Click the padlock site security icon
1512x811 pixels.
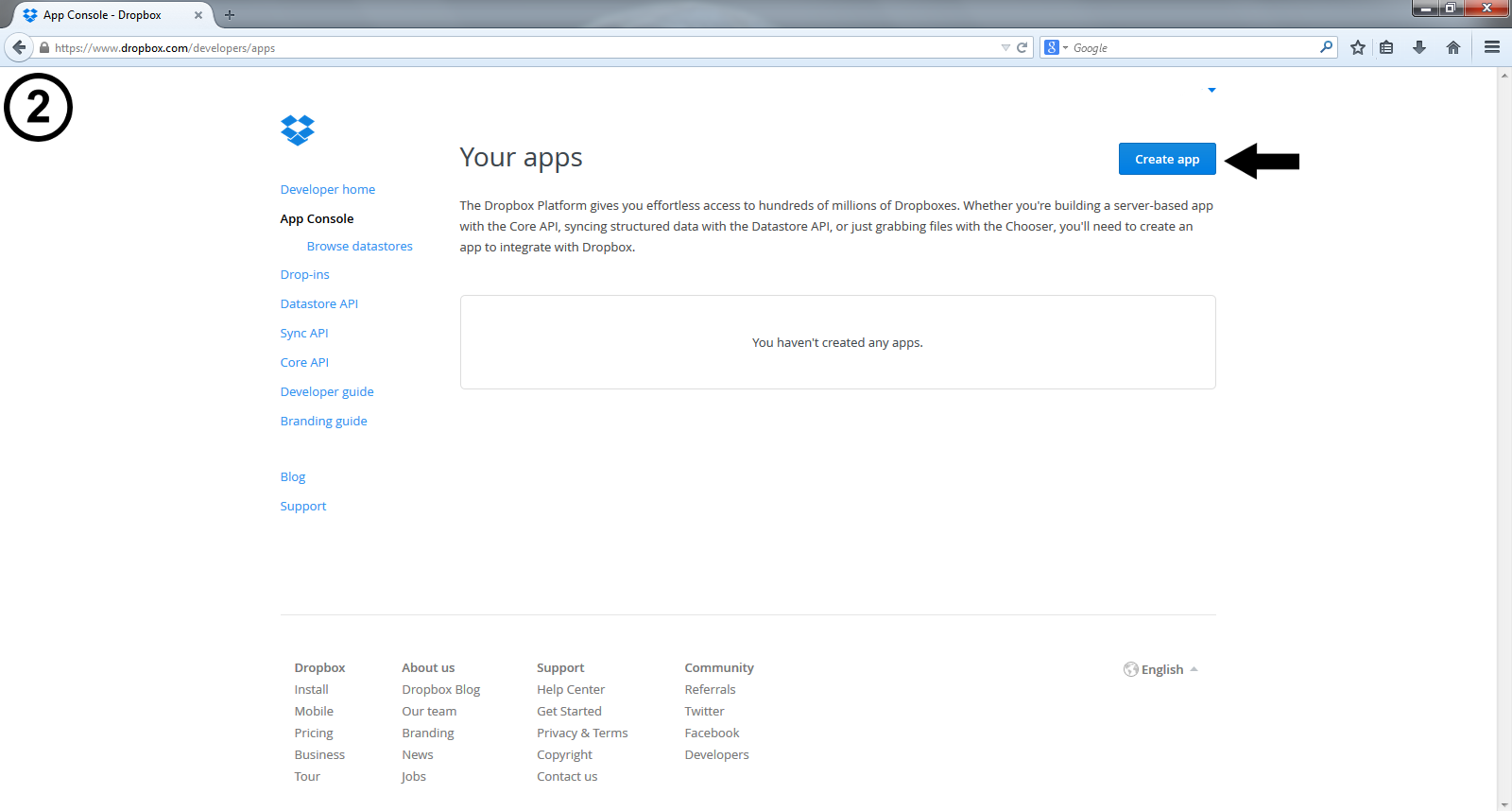[x=43, y=47]
